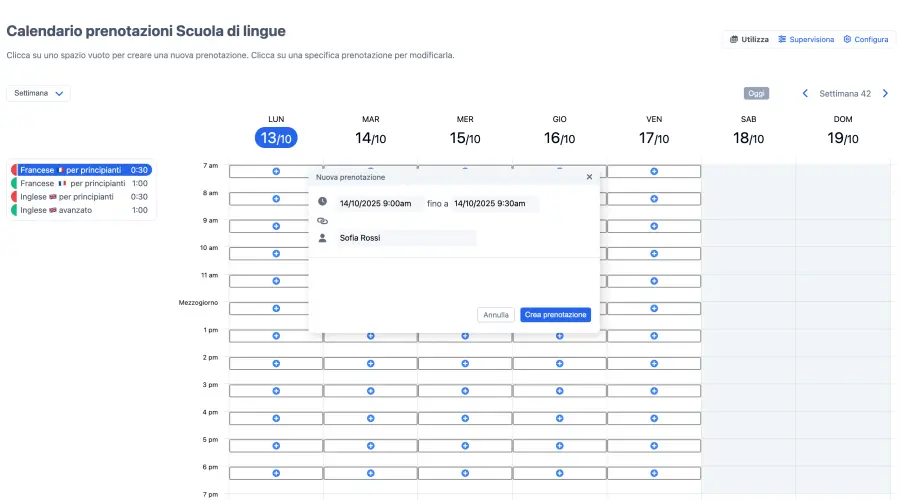Image resolution: width=900 pixels, height=500 pixels.
Task: Open the Settimana view dropdown
Action: tap(39, 93)
